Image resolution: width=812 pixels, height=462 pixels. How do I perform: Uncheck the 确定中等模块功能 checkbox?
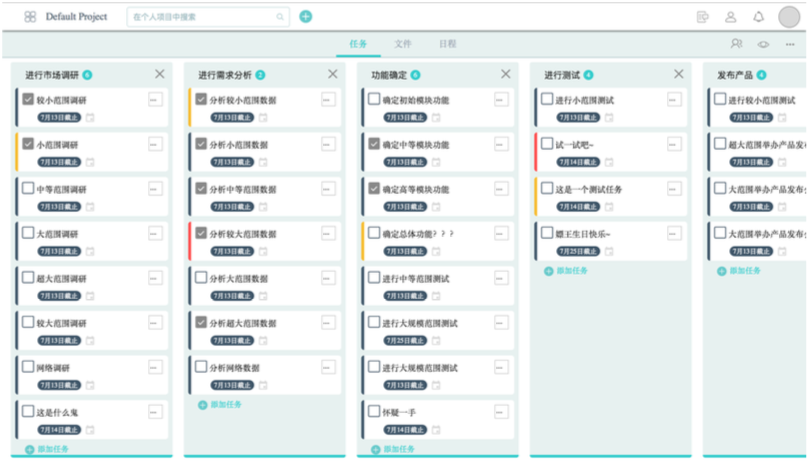[374, 143]
